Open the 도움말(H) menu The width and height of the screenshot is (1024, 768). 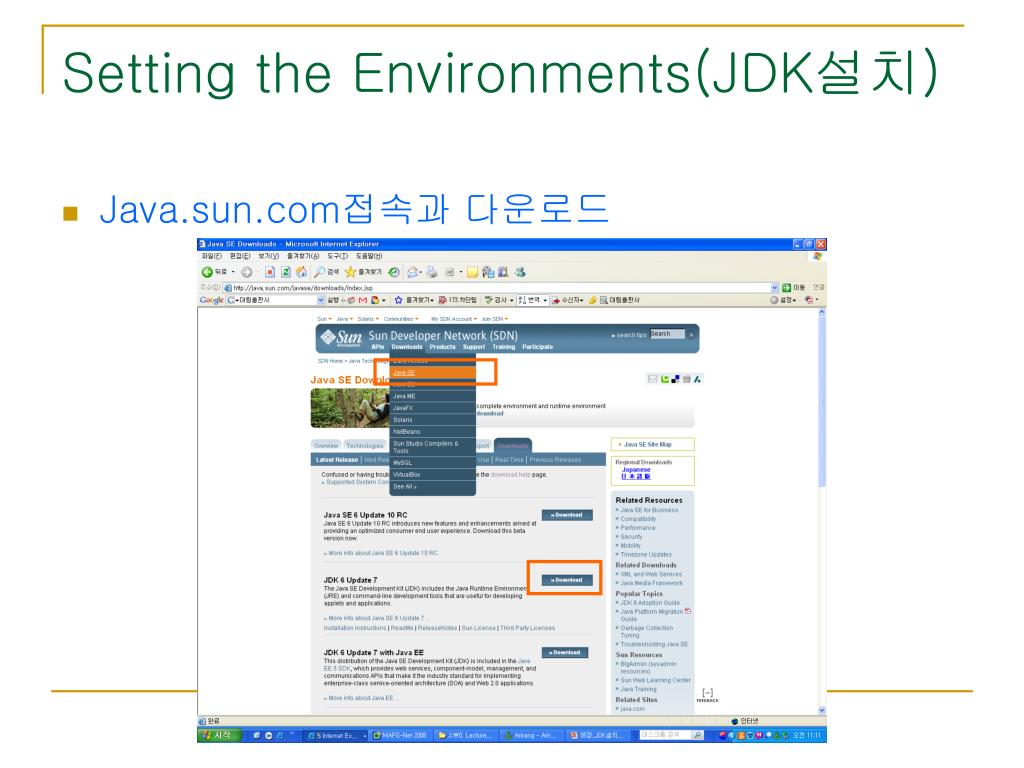tap(369, 256)
